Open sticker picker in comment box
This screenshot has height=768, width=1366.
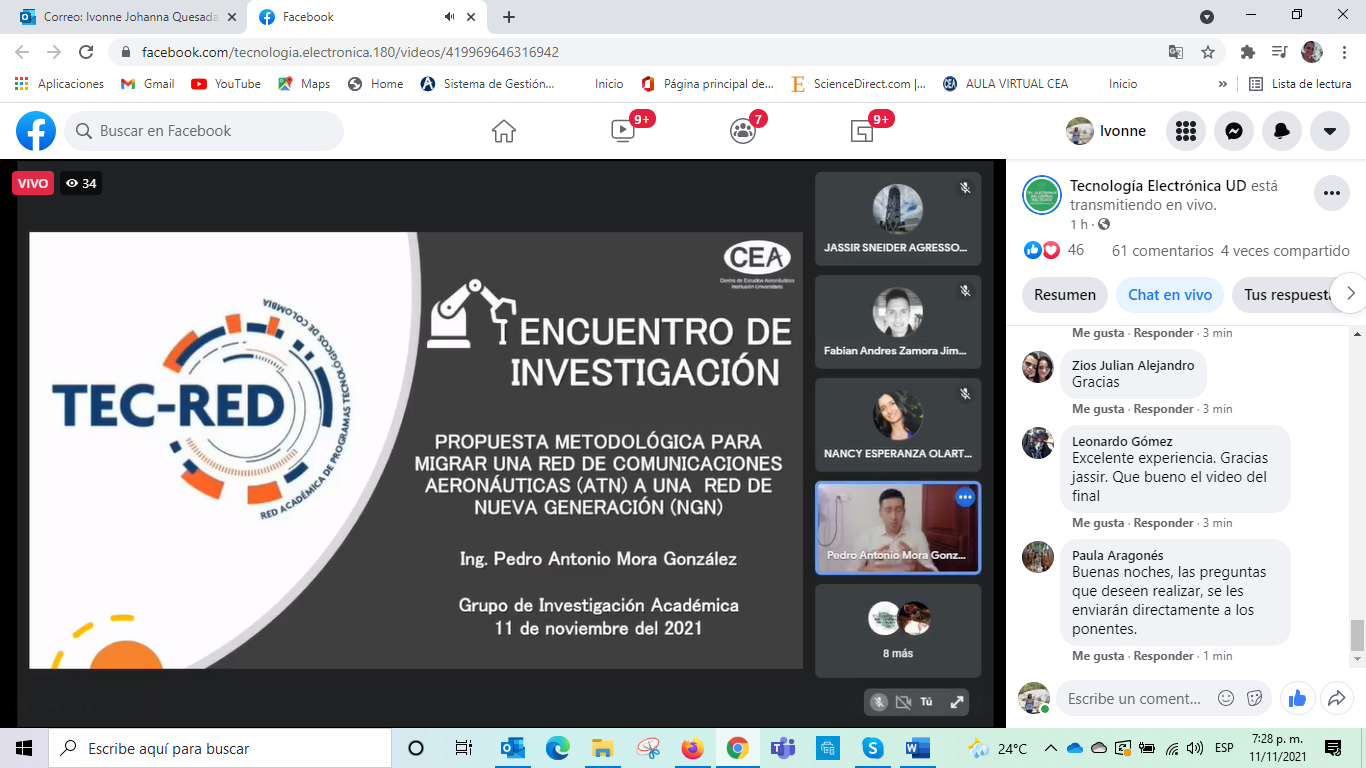pos(1253,698)
